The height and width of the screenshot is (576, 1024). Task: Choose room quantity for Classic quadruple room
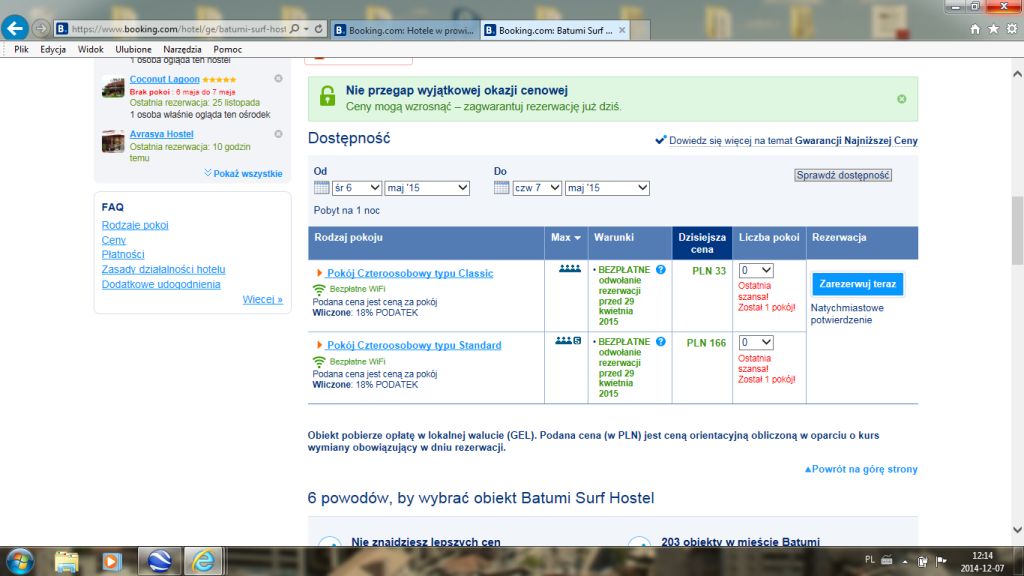[756, 270]
